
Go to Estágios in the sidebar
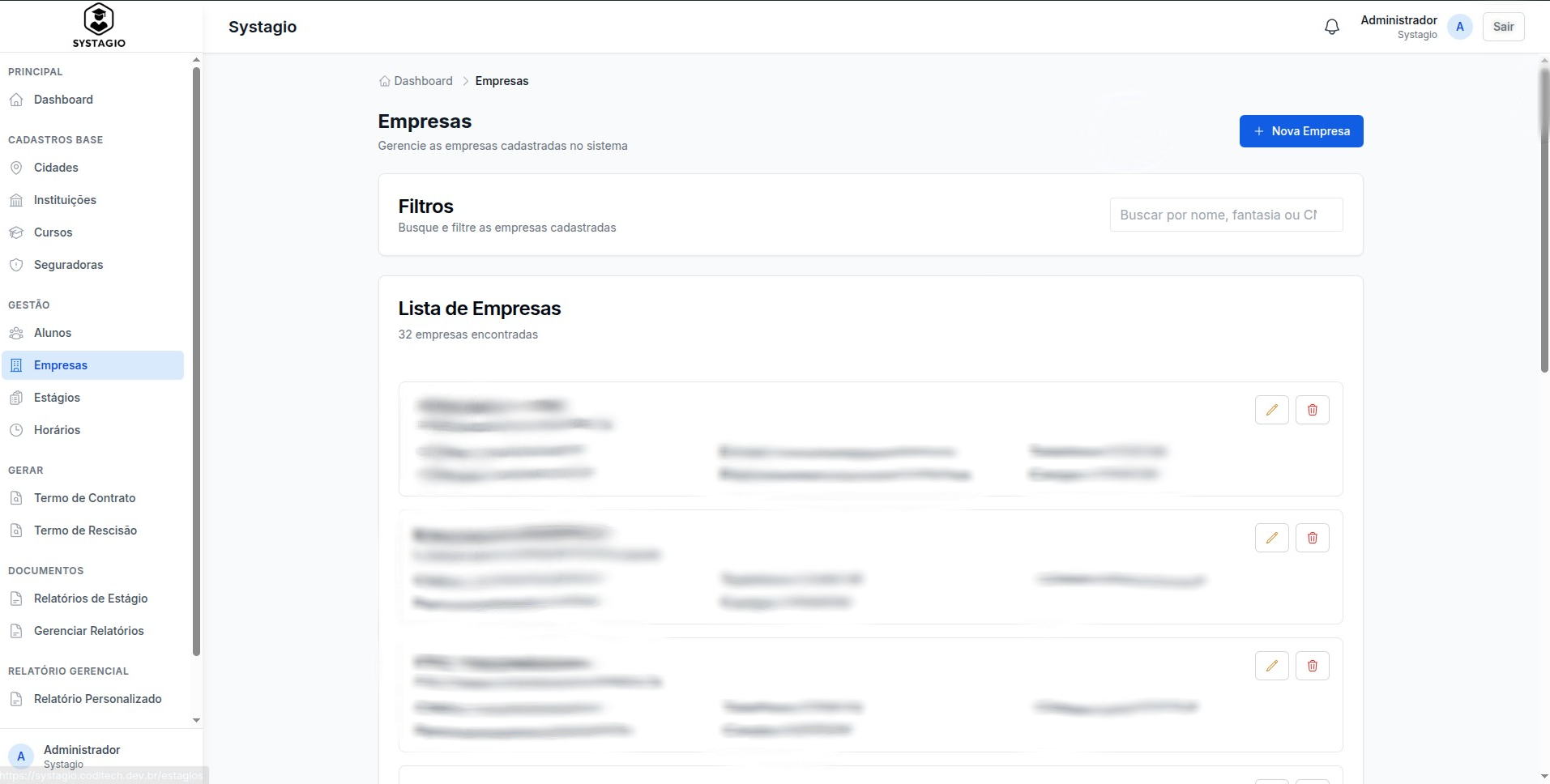[x=57, y=398]
